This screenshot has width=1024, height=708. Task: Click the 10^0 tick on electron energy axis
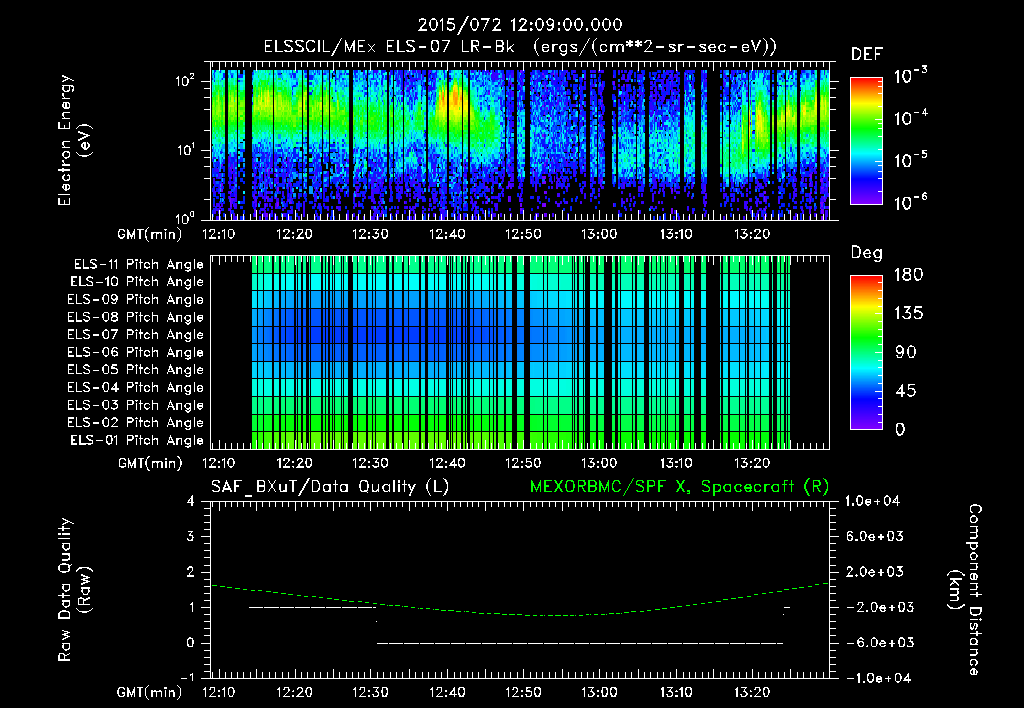[x=185, y=217]
